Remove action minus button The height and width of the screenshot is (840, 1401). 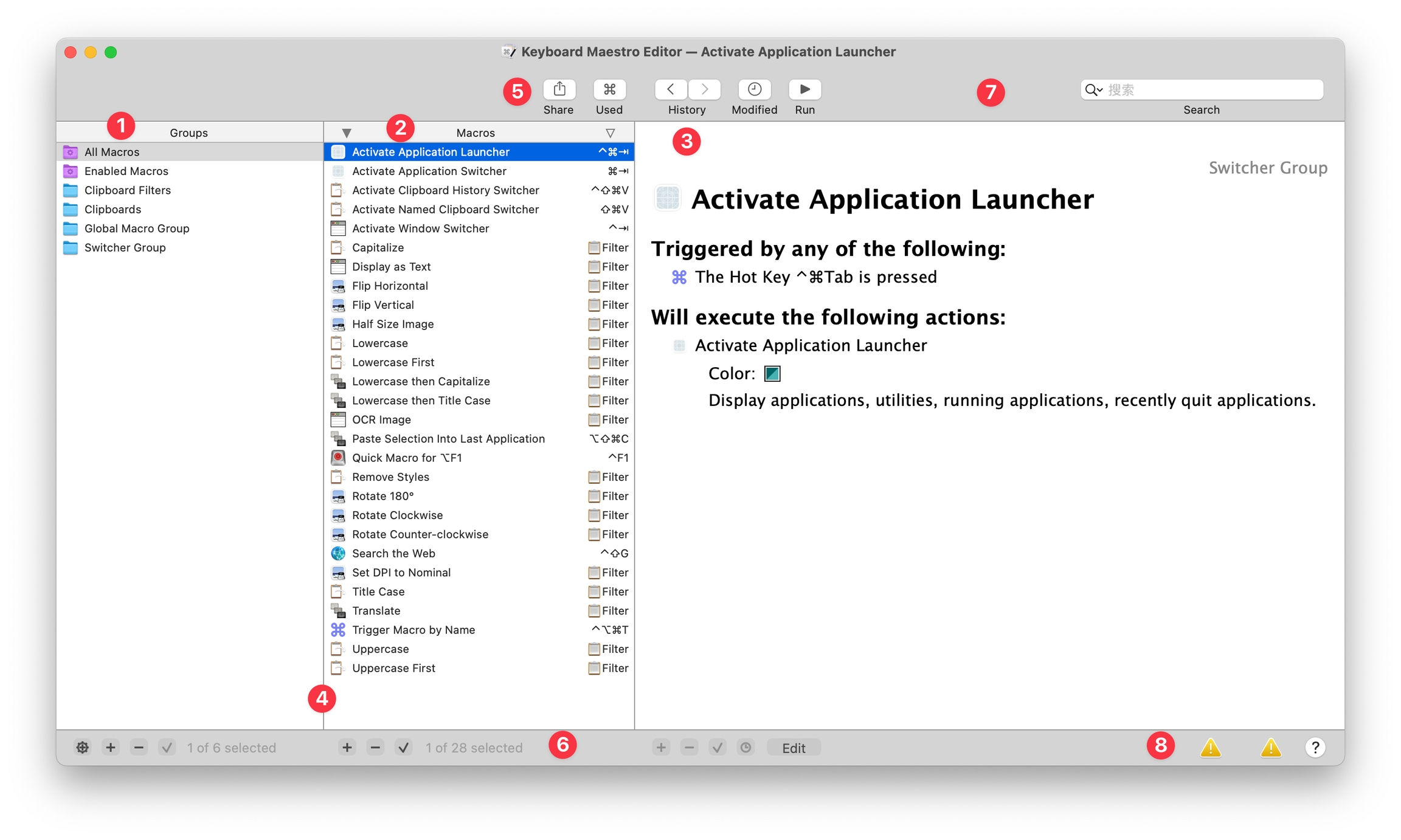point(689,747)
